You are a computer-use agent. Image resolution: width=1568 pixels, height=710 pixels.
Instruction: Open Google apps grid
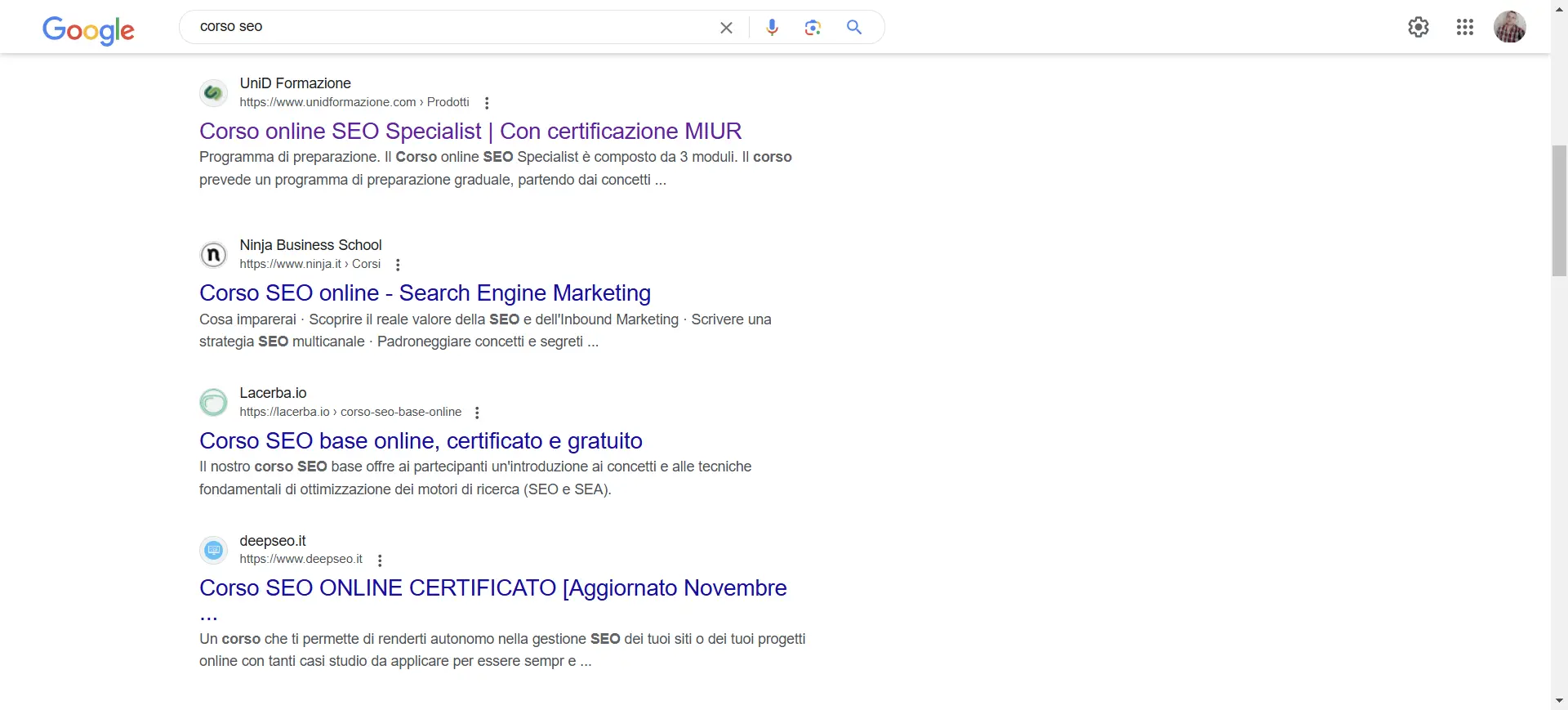click(1465, 27)
